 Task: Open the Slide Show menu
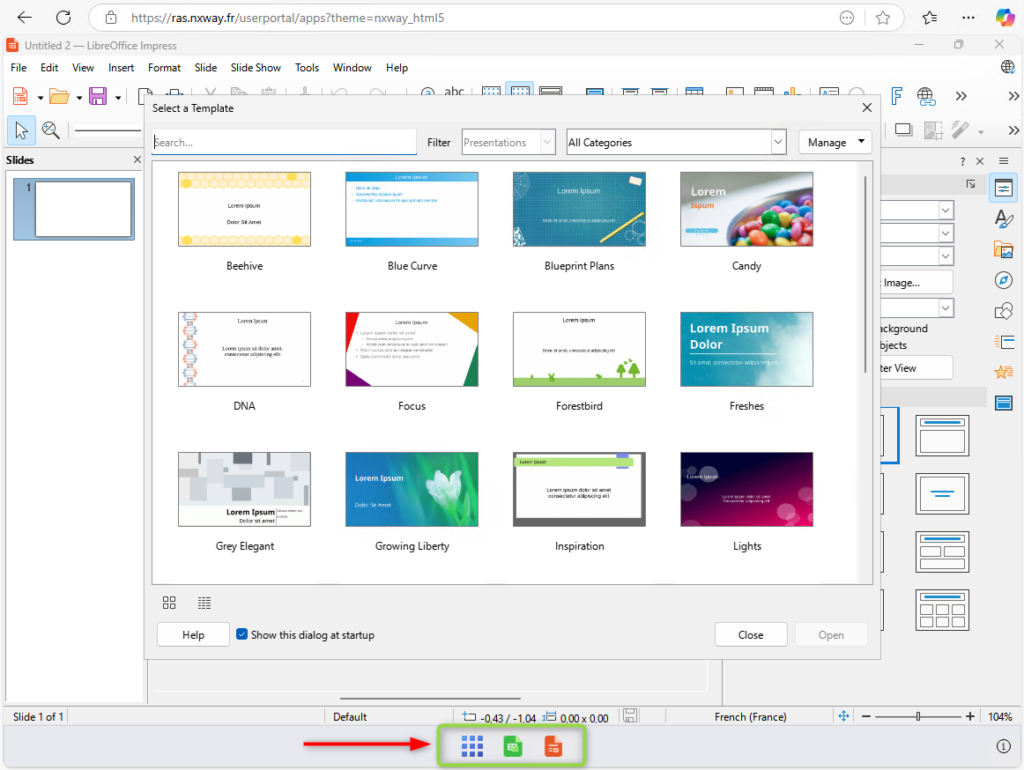point(255,67)
